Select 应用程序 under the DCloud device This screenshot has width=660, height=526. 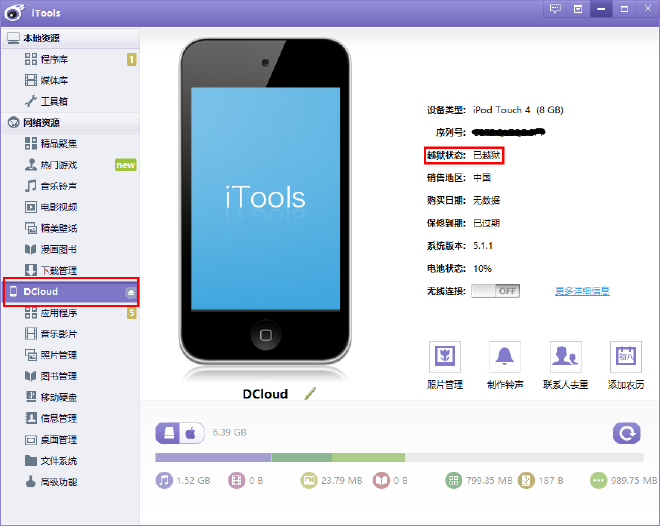(58, 313)
